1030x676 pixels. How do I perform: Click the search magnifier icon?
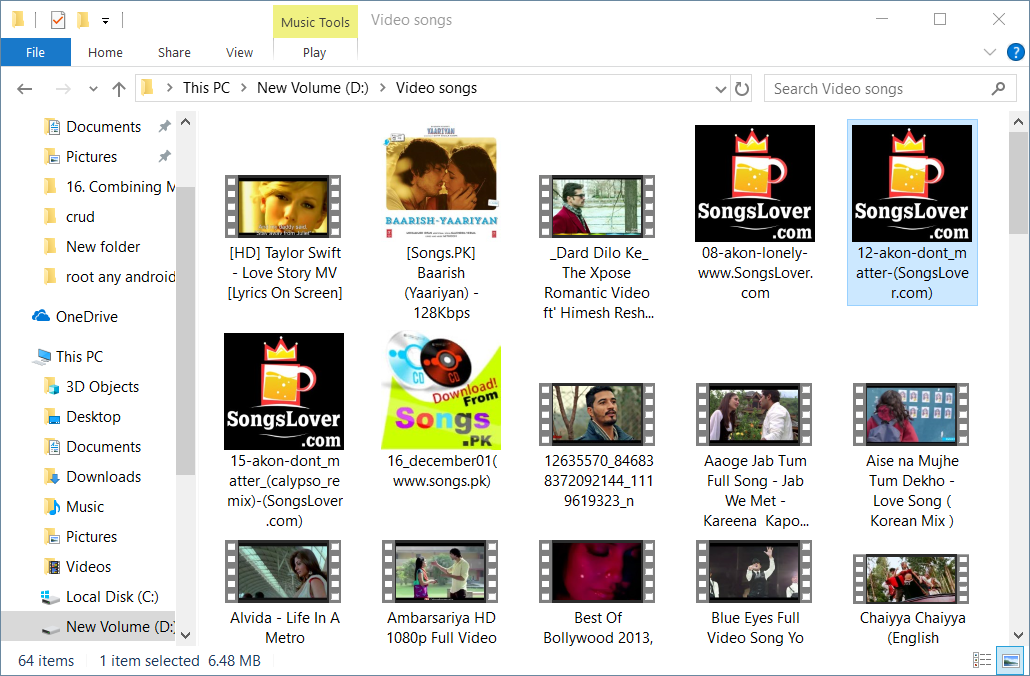pyautogui.click(x=998, y=89)
